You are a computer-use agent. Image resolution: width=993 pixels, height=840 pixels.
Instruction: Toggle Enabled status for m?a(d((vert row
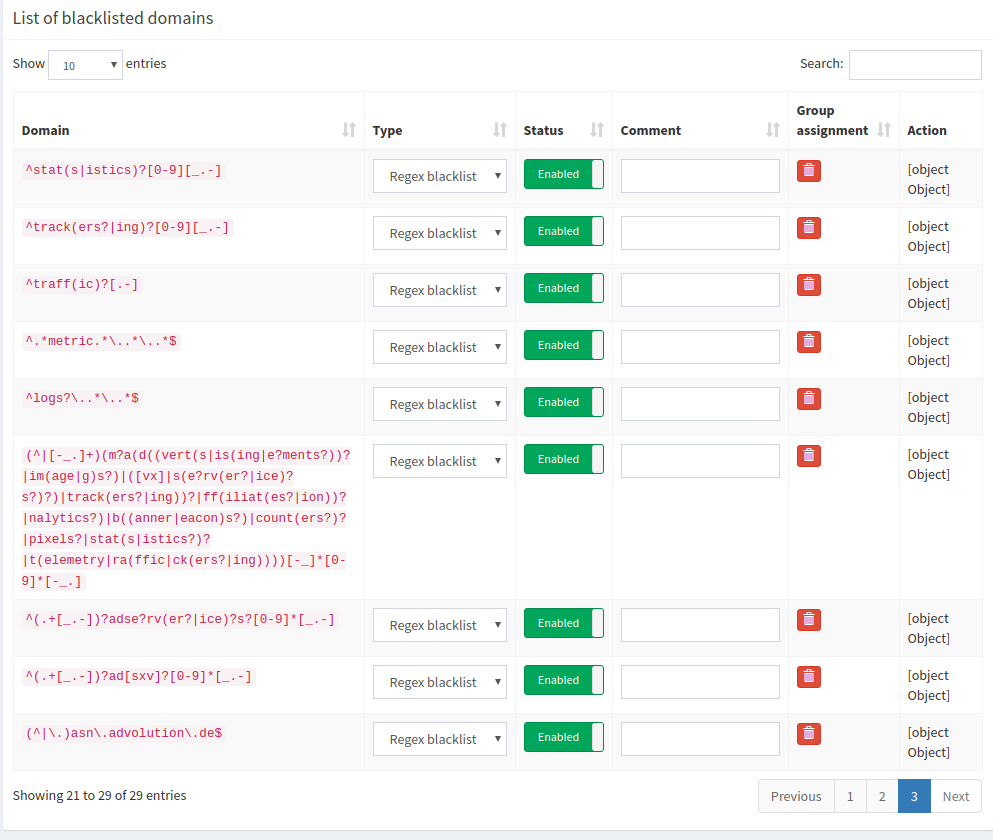564,459
